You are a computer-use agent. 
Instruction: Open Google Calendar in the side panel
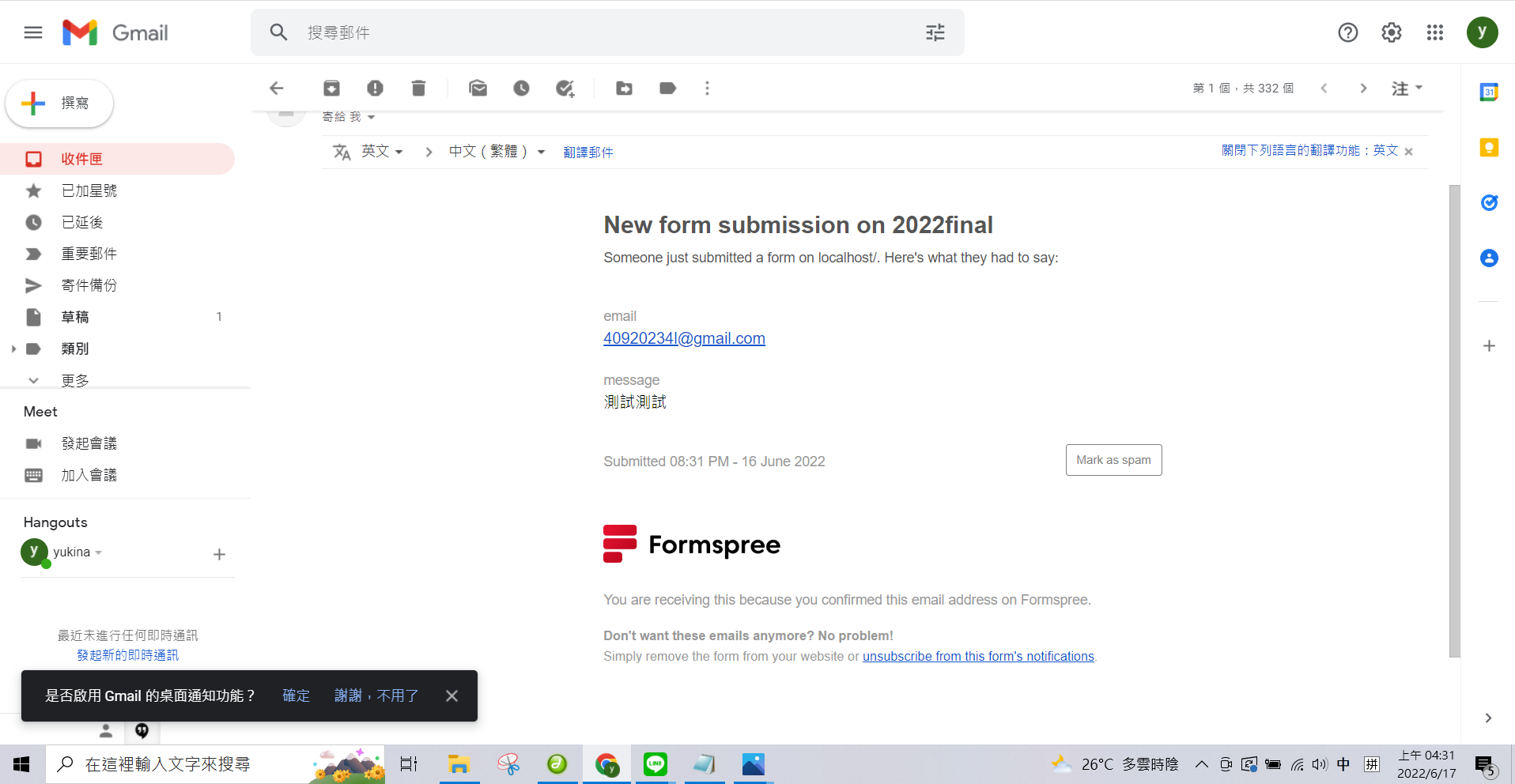tap(1488, 92)
